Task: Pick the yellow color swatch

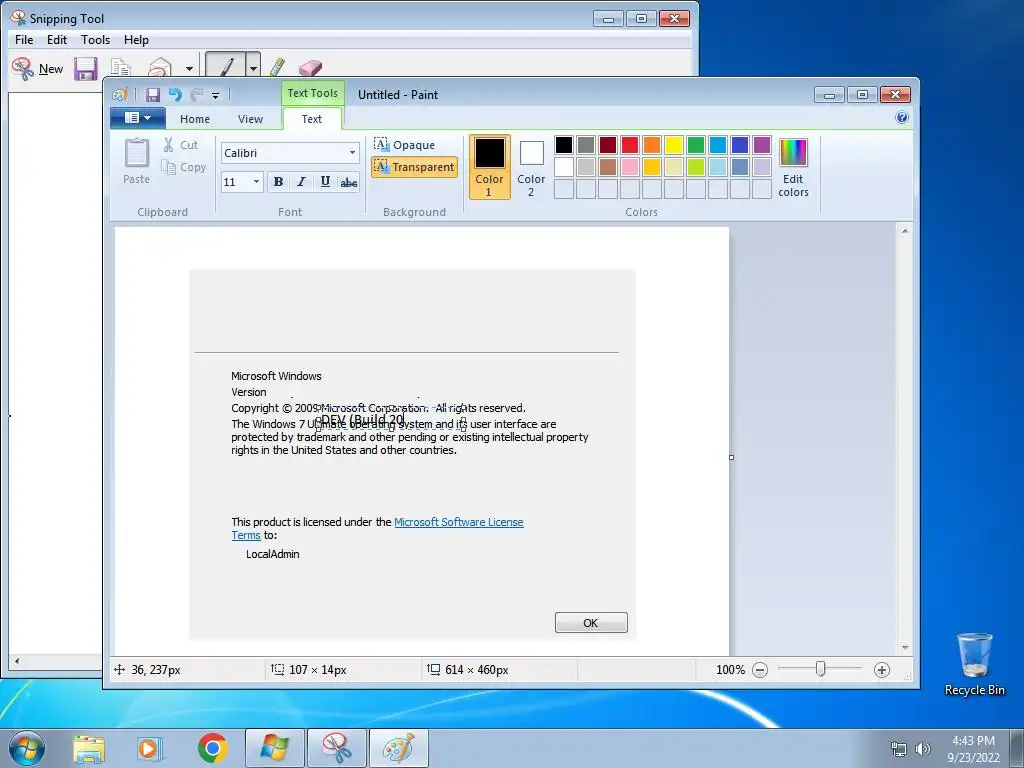Action: [674, 145]
